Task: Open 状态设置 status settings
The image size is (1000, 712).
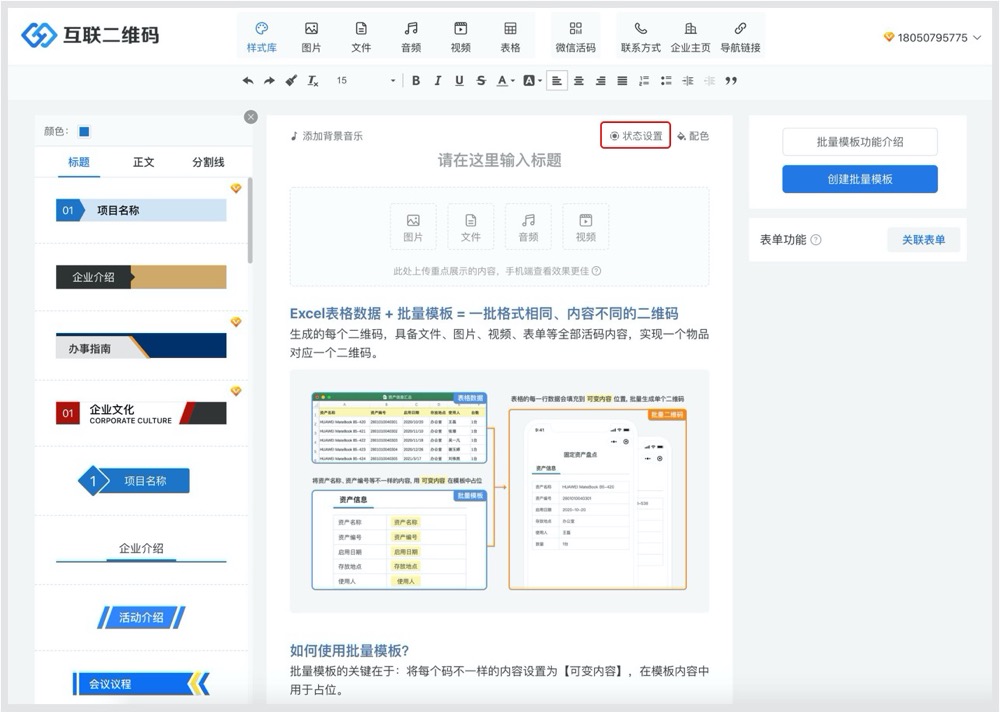Action: coord(635,135)
